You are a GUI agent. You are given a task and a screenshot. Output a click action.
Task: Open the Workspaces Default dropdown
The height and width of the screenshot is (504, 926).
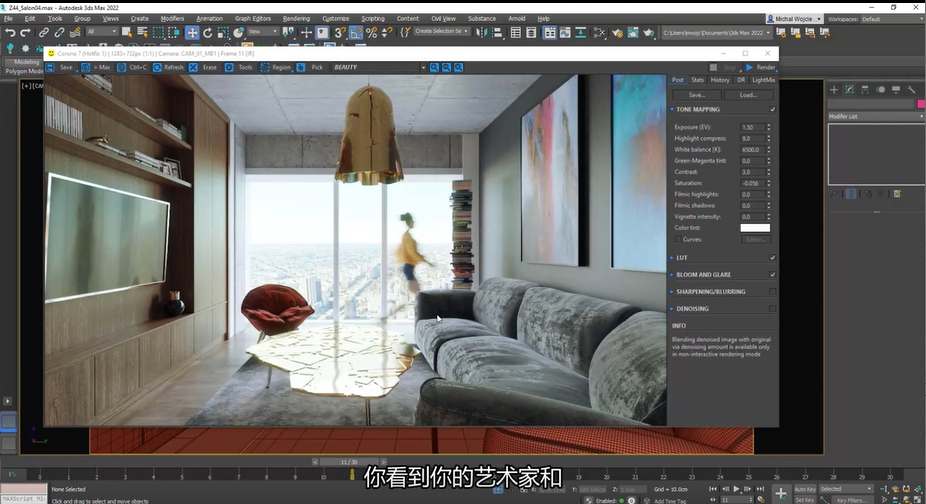[x=892, y=19]
